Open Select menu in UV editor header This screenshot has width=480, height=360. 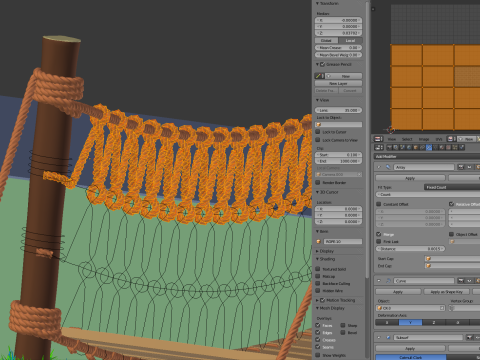[x=407, y=139]
